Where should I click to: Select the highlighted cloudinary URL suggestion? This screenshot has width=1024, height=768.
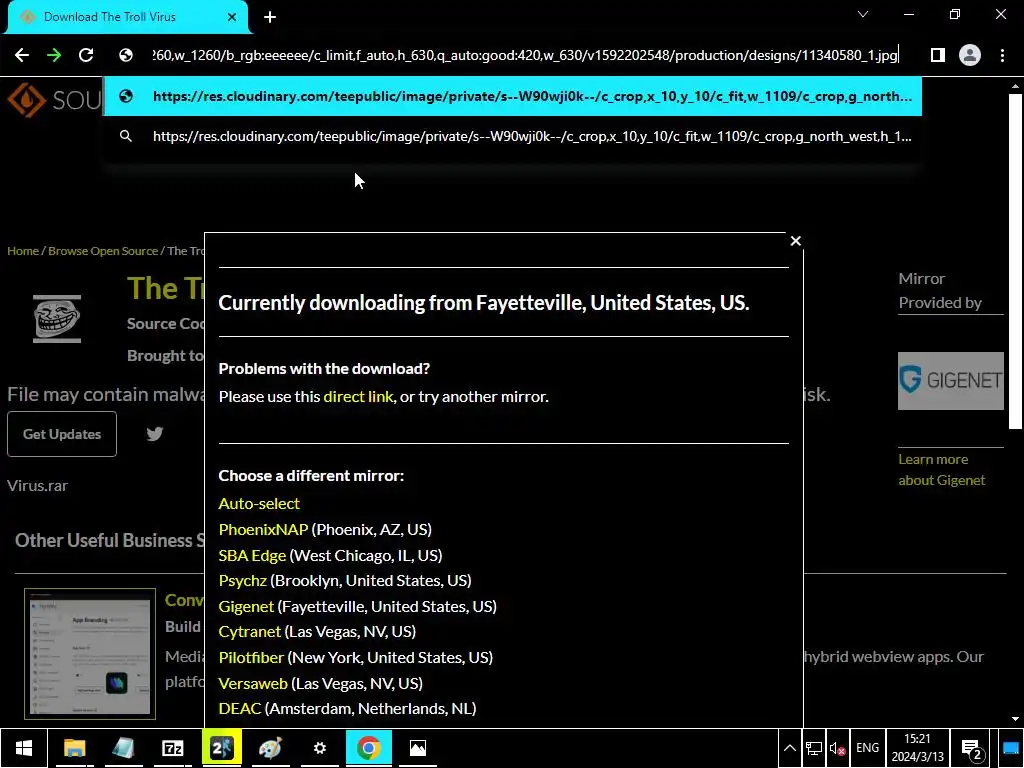pos(513,97)
